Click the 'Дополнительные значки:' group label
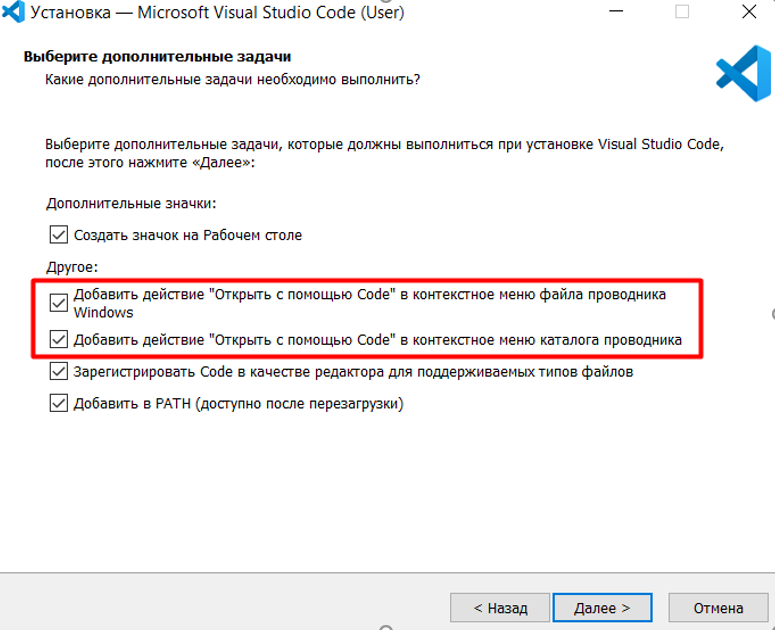 pyautogui.click(x=131, y=204)
